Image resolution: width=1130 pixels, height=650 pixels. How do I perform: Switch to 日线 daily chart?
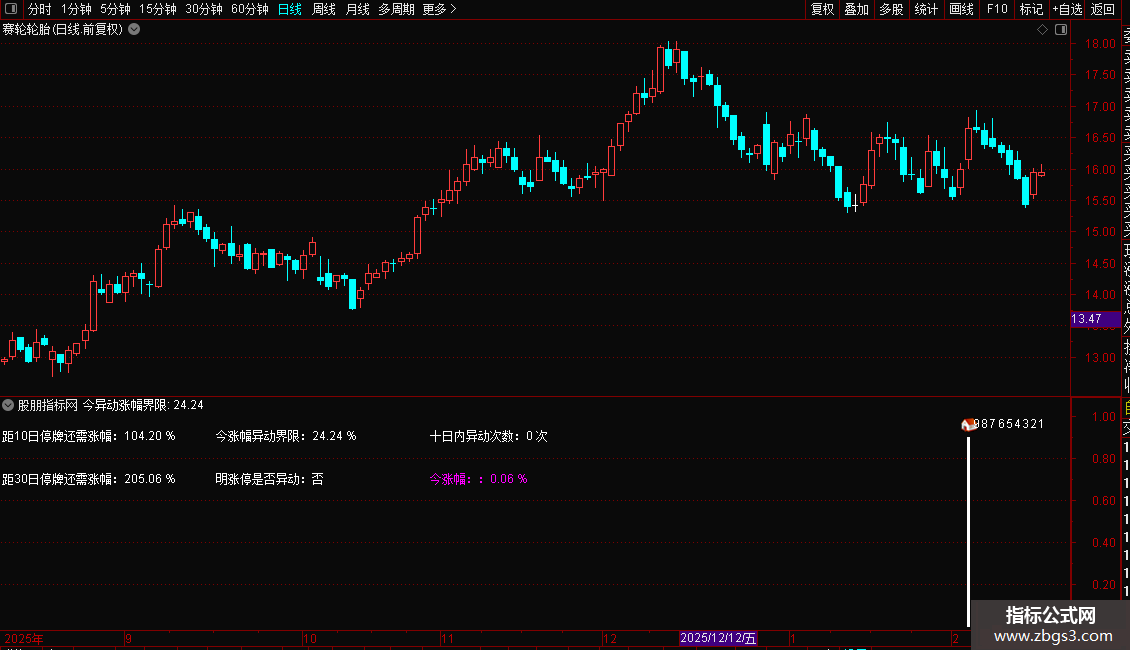[290, 9]
